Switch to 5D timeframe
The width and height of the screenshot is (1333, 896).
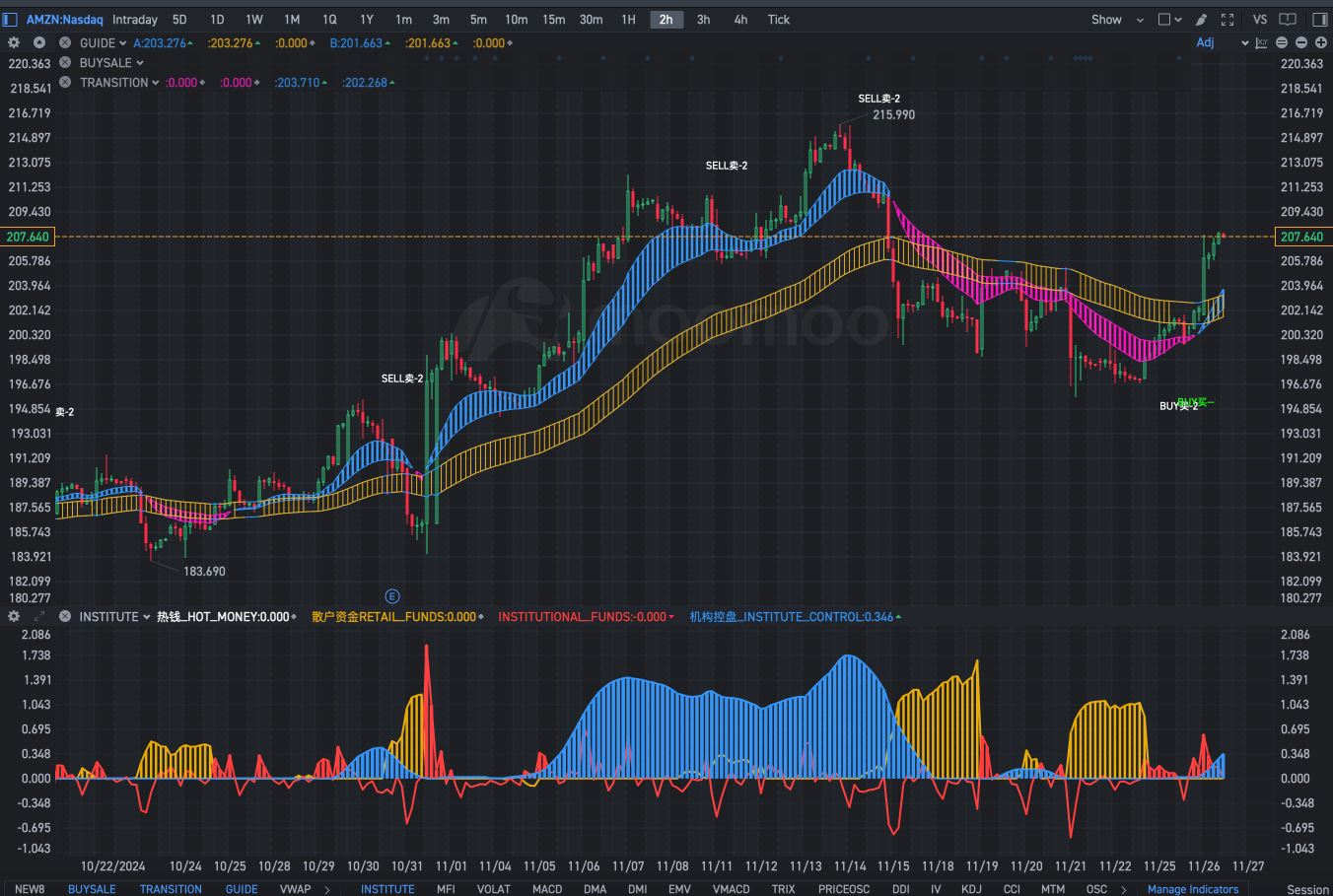coord(179,19)
